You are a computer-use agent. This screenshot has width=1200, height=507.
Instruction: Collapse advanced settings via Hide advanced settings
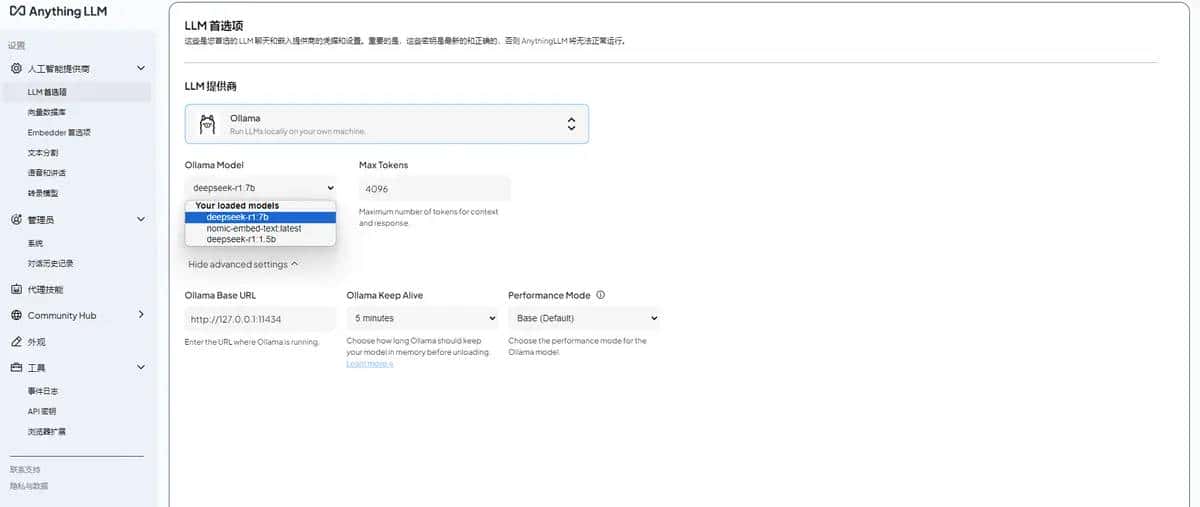pos(243,264)
